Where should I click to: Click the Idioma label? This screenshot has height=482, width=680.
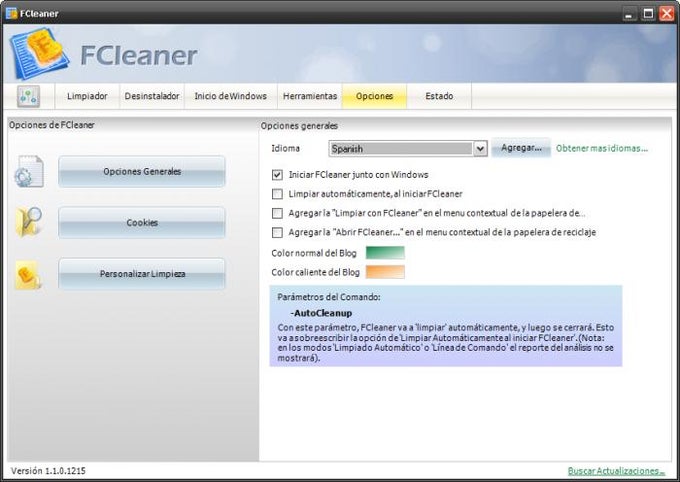tap(285, 148)
